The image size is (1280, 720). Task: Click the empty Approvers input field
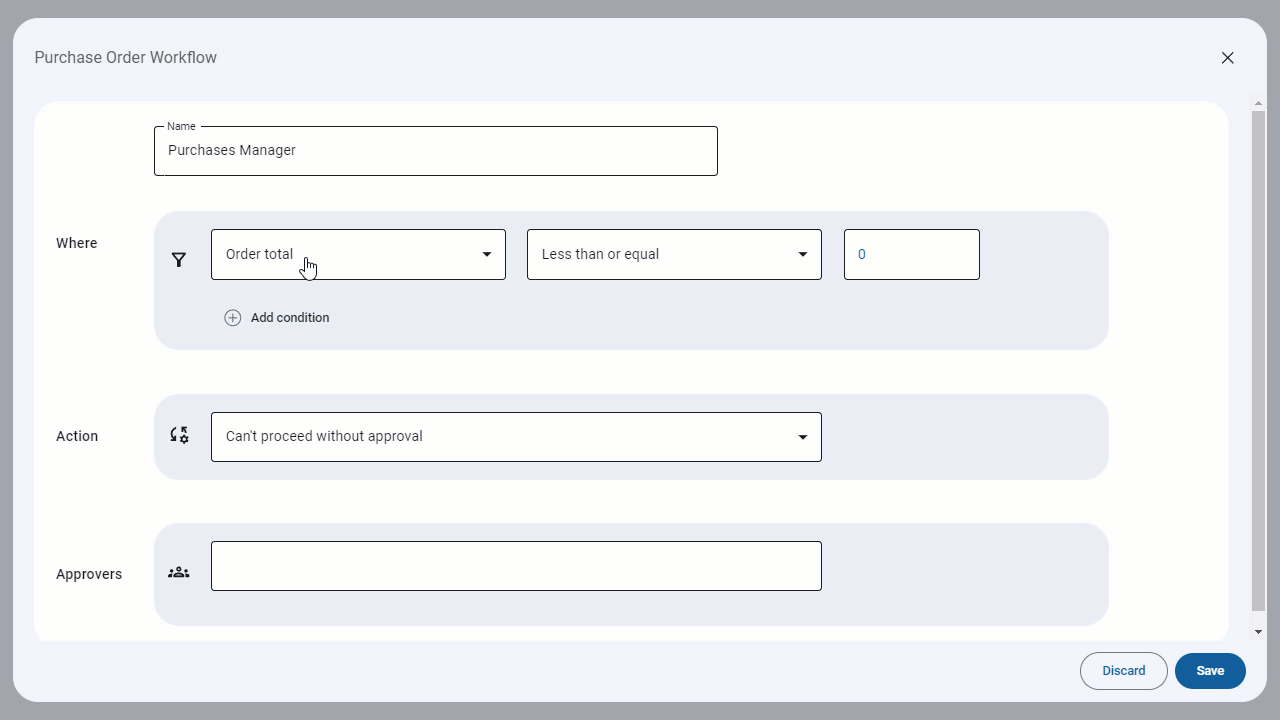(x=516, y=566)
